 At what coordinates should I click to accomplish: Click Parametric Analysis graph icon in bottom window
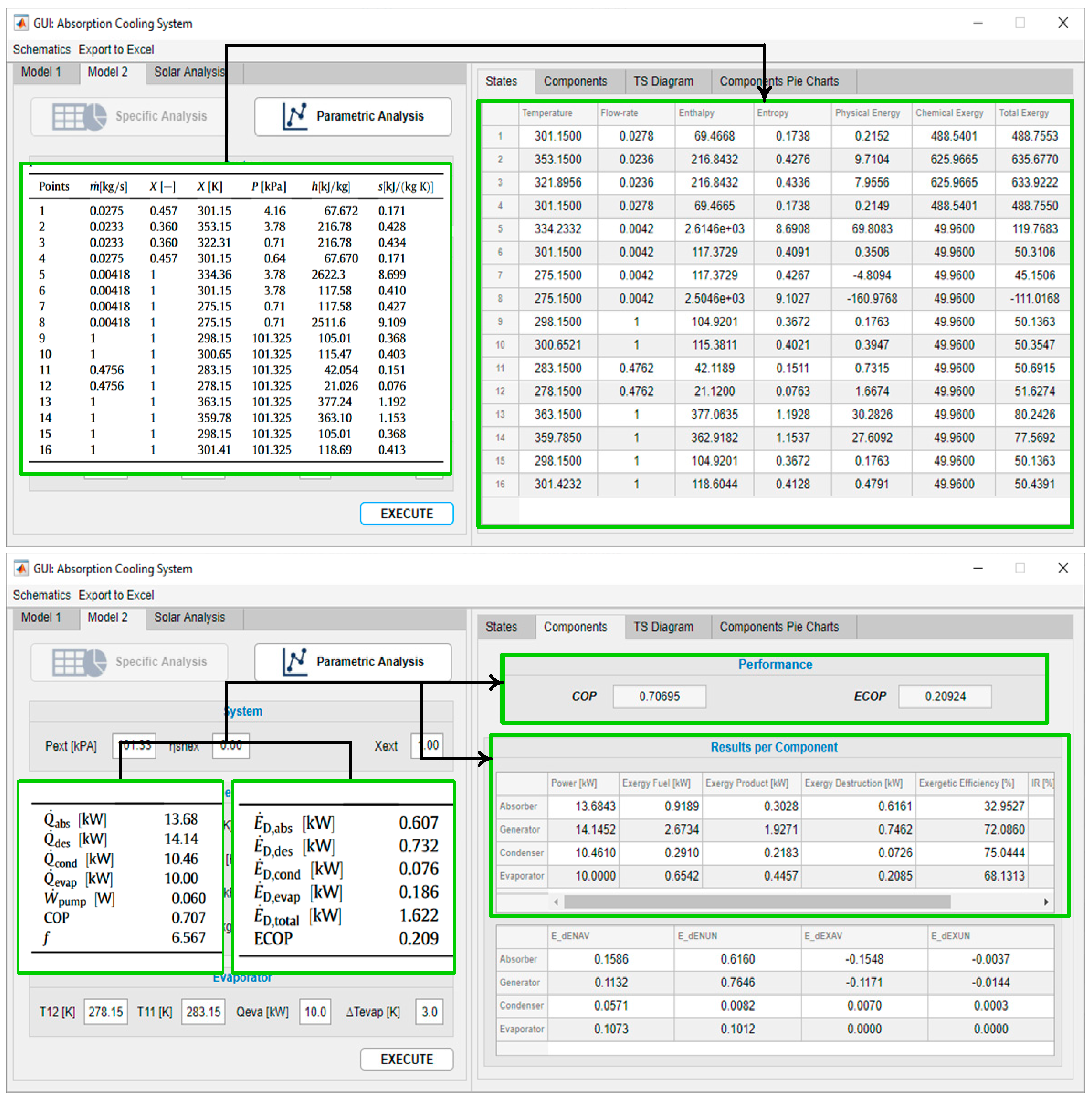(x=295, y=662)
